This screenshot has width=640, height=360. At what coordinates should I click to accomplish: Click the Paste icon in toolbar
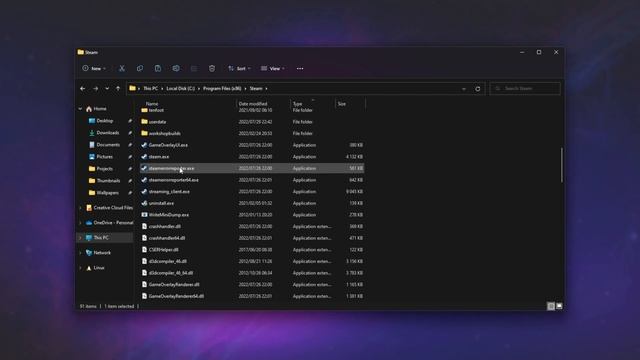pyautogui.click(x=158, y=69)
